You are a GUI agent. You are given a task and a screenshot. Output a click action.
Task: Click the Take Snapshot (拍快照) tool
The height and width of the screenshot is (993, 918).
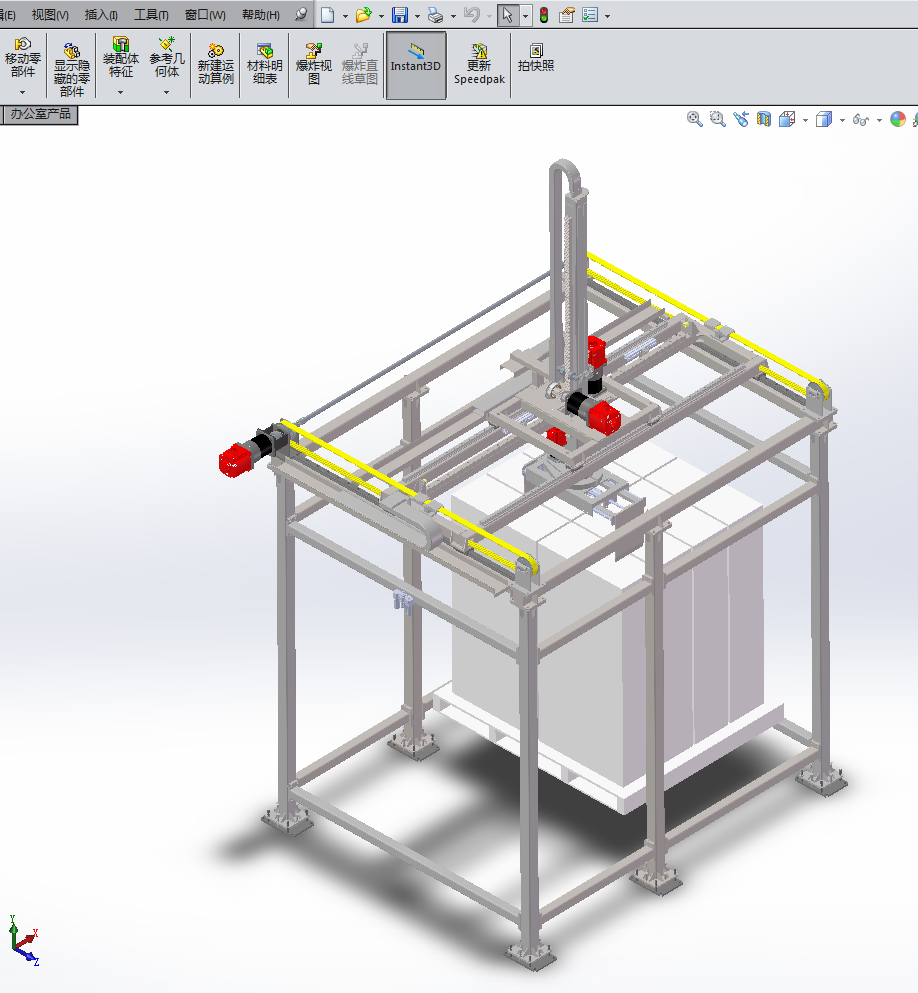click(536, 58)
